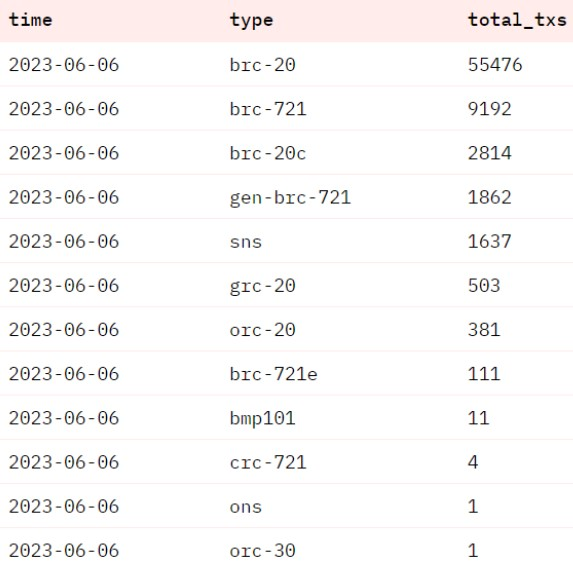Select the grc-20 type cell

click(262, 286)
